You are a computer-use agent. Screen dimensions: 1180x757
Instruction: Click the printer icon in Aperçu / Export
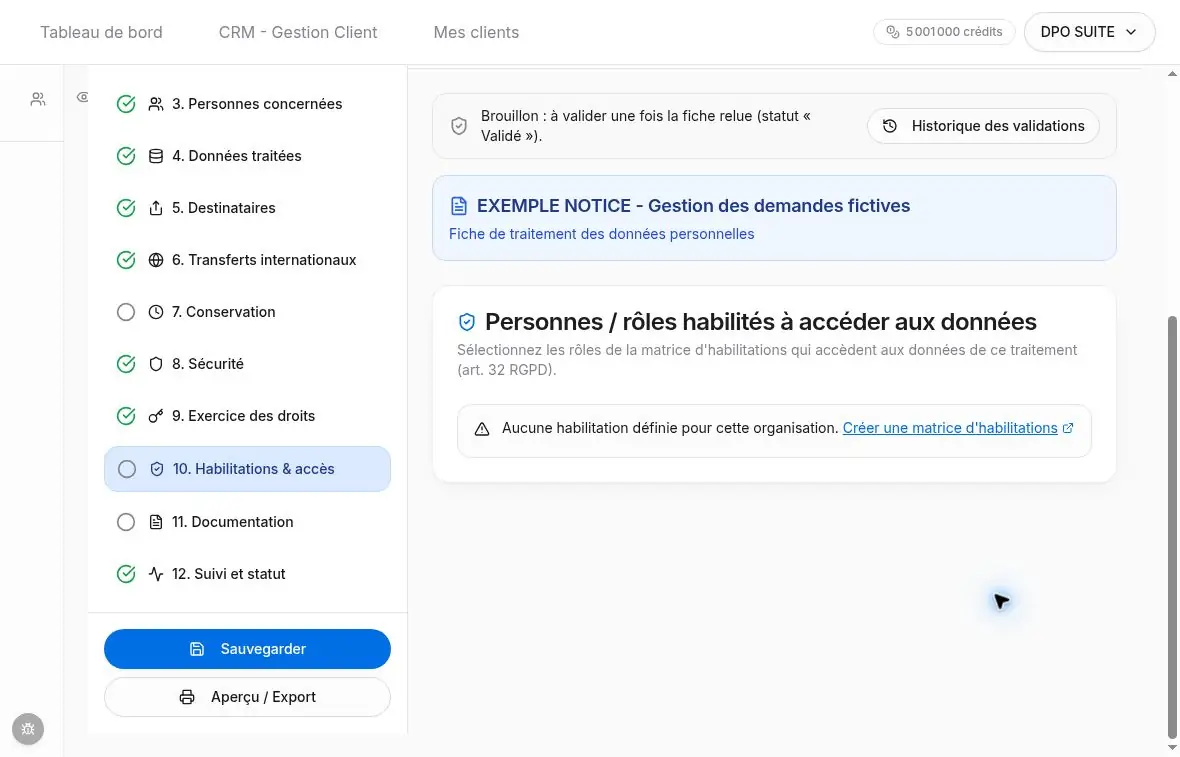187,697
